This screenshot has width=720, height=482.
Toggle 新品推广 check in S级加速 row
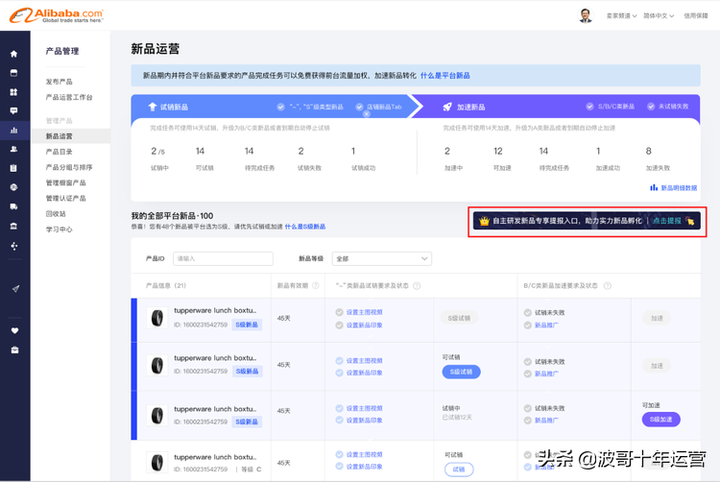coord(528,420)
